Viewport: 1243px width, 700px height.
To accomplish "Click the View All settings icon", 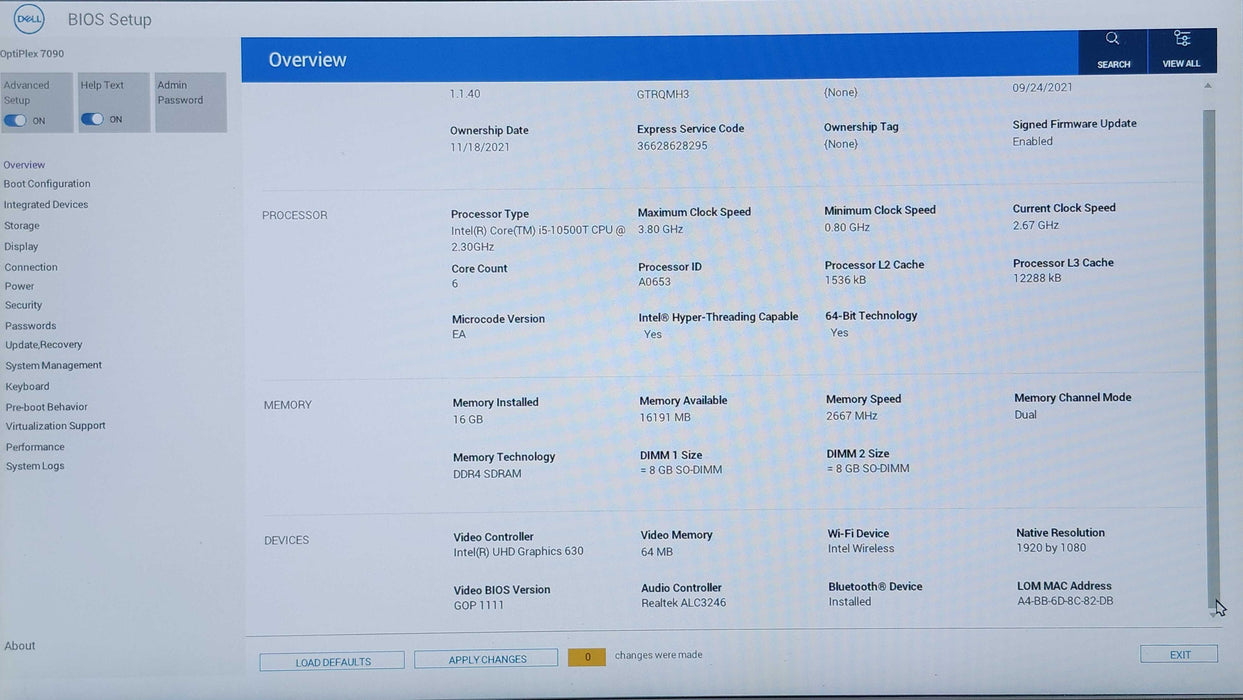I will [1181, 40].
